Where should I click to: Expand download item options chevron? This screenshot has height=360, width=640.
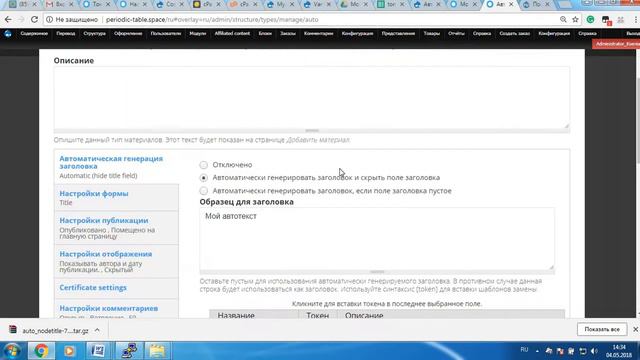[97, 330]
